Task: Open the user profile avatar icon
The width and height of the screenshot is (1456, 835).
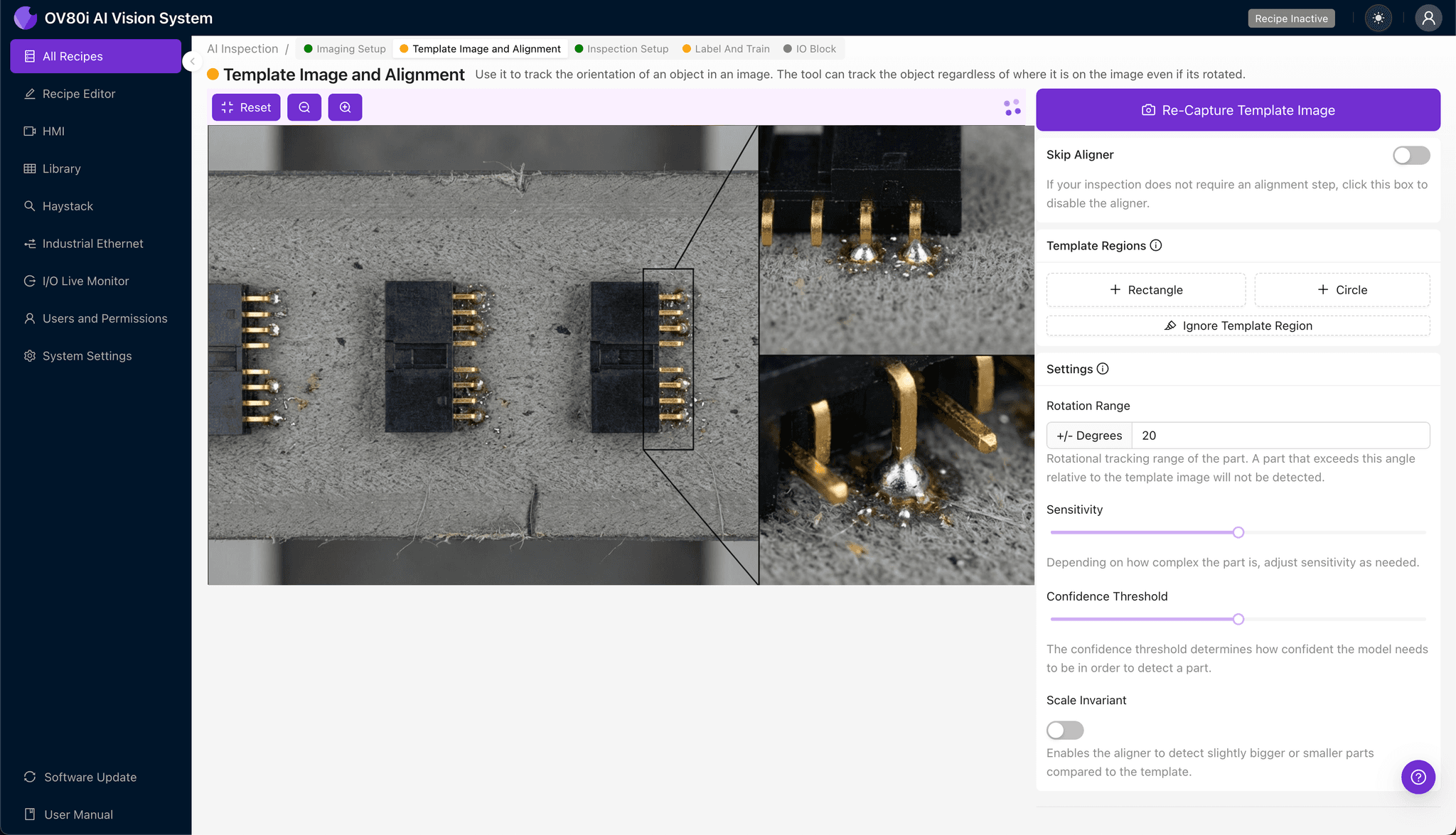Action: (x=1428, y=18)
